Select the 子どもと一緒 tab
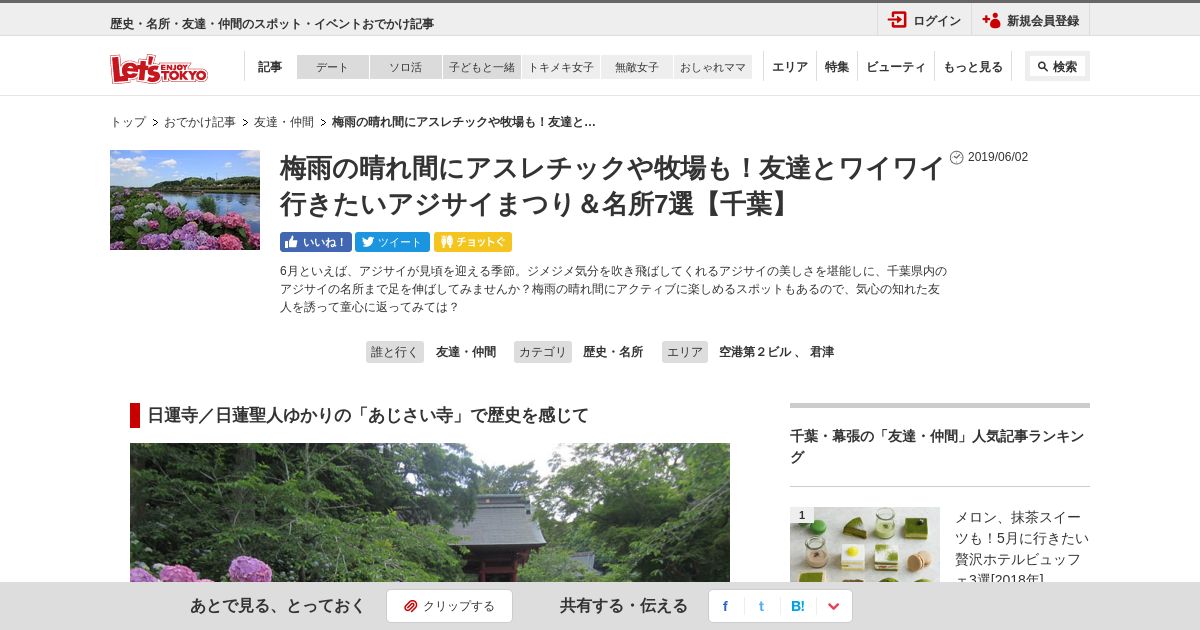The height and width of the screenshot is (630, 1200). pos(482,67)
